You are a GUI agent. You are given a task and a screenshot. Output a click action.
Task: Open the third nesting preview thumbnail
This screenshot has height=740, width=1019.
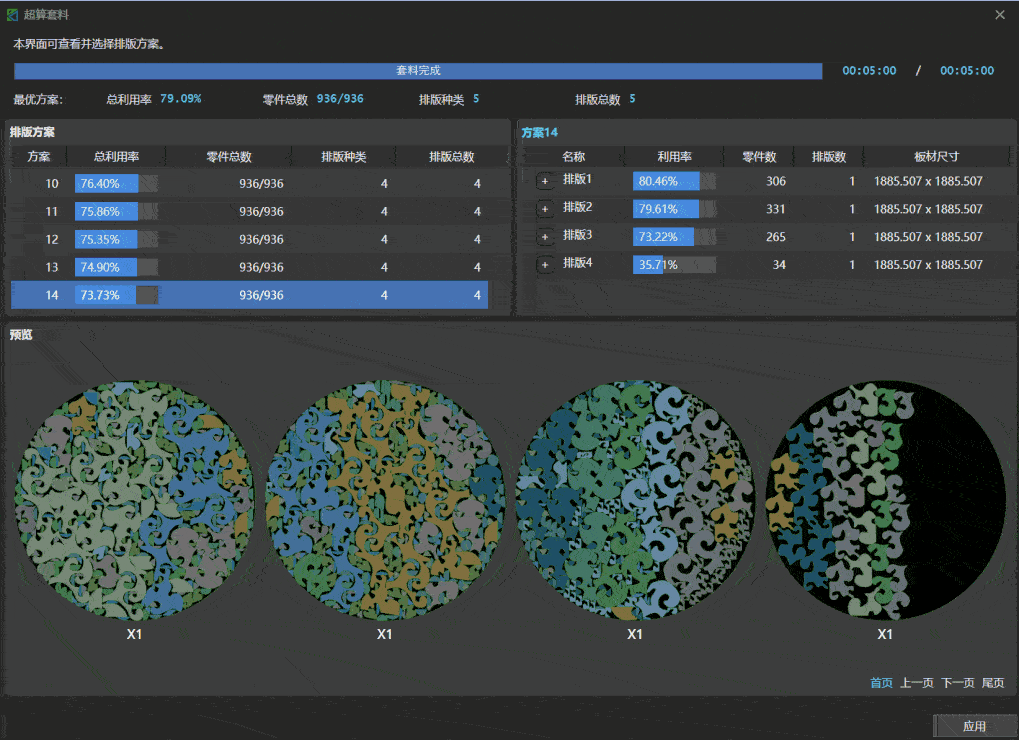point(635,500)
